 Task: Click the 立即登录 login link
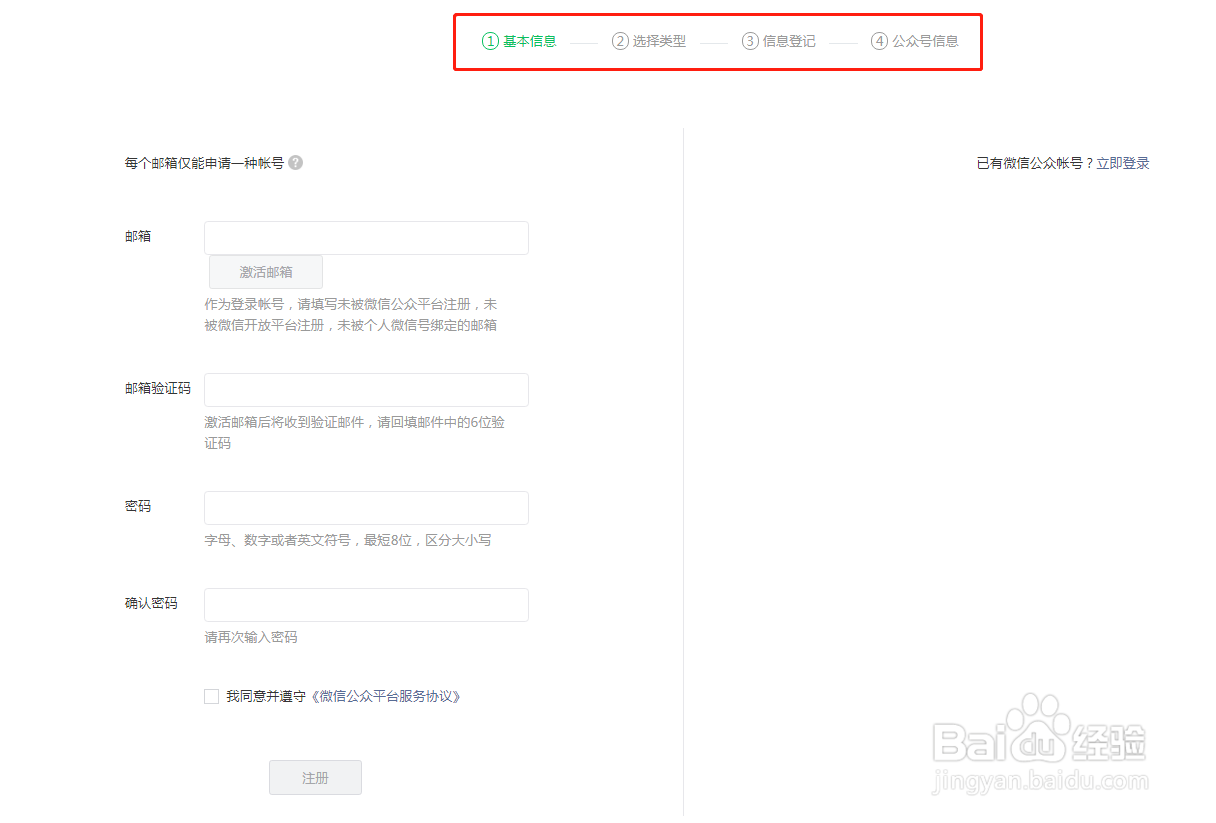pos(1123,163)
